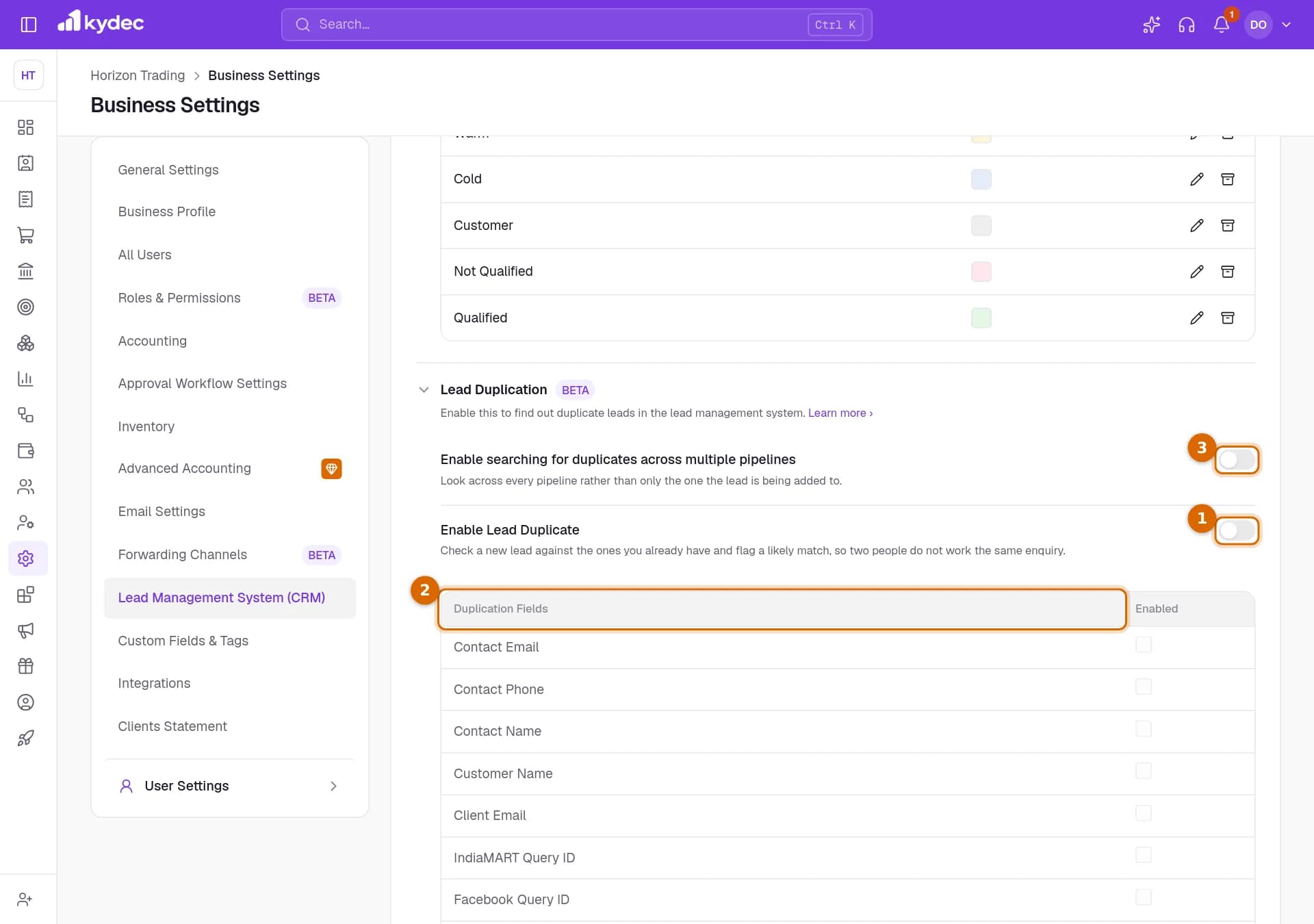Open Roles & Permissions settings
This screenshot has height=924, width=1314.
[230, 298]
